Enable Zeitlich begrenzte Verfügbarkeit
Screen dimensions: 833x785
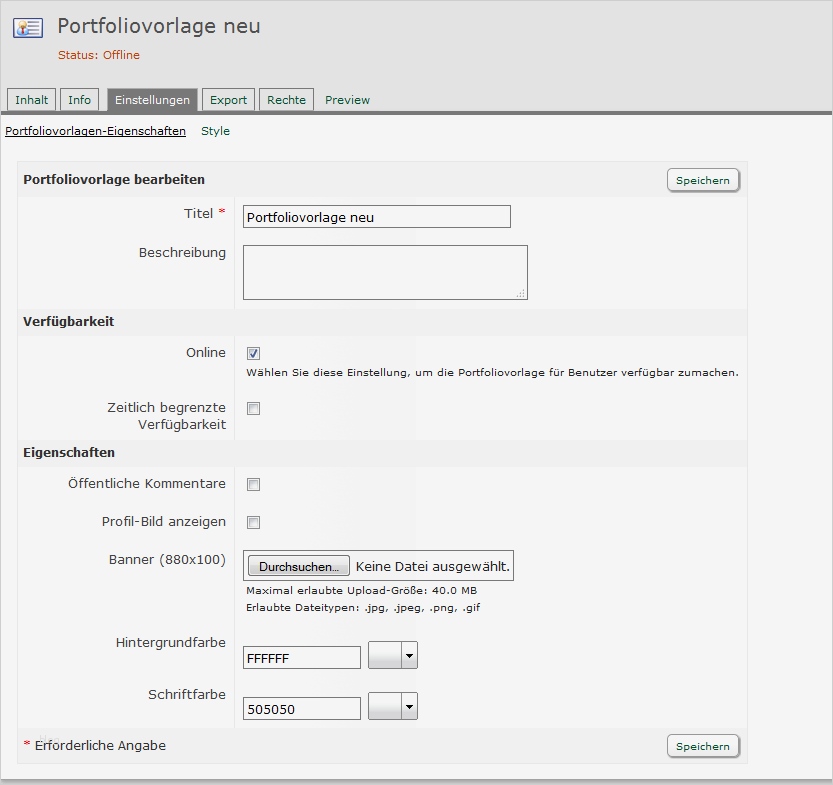[253, 408]
